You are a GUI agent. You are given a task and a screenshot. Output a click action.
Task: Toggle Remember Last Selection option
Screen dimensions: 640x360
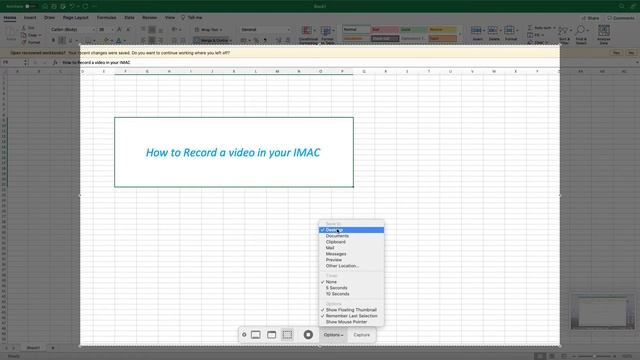tap(351, 316)
